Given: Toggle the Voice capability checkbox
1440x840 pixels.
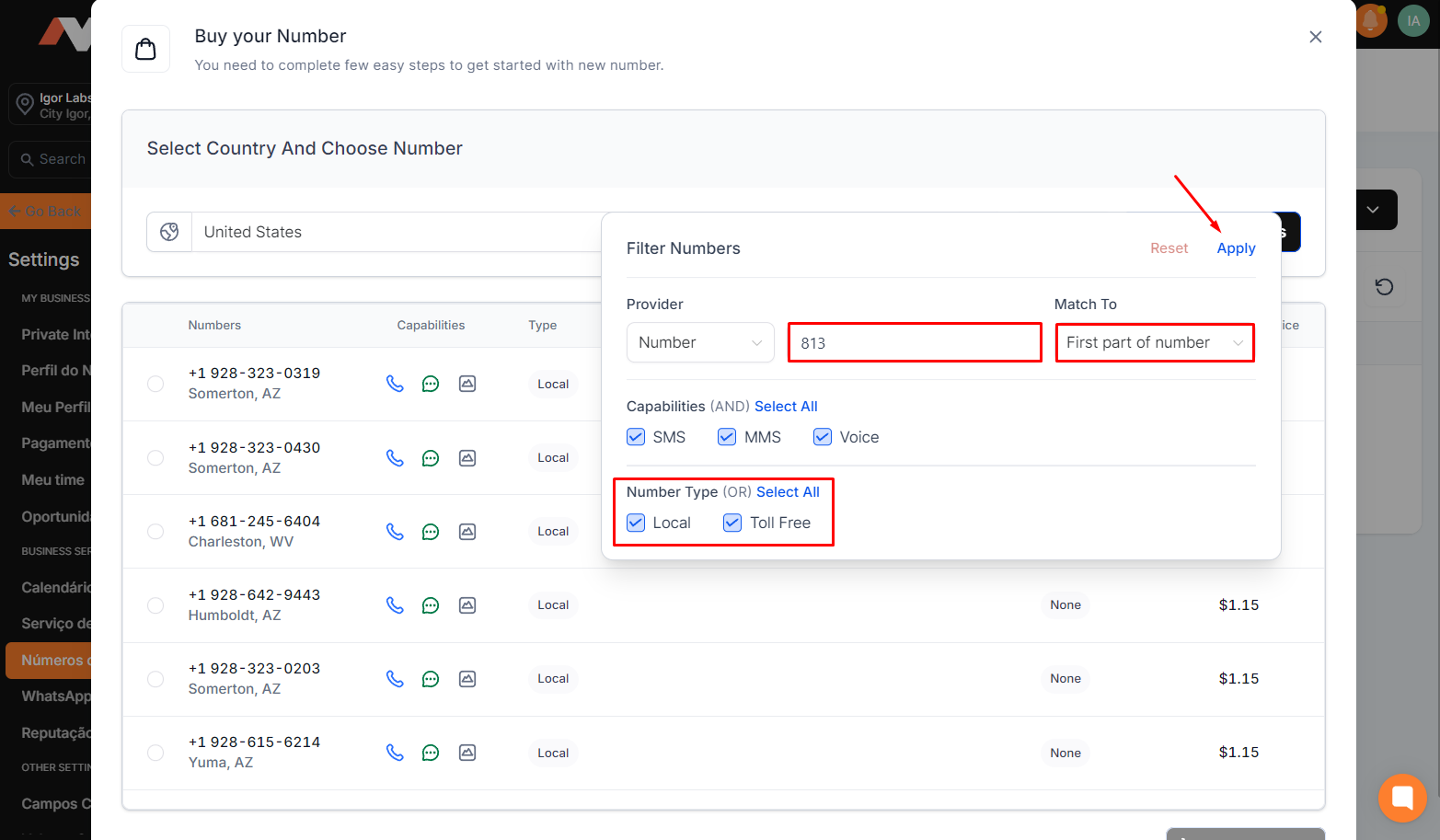Looking at the screenshot, I should click(x=823, y=437).
